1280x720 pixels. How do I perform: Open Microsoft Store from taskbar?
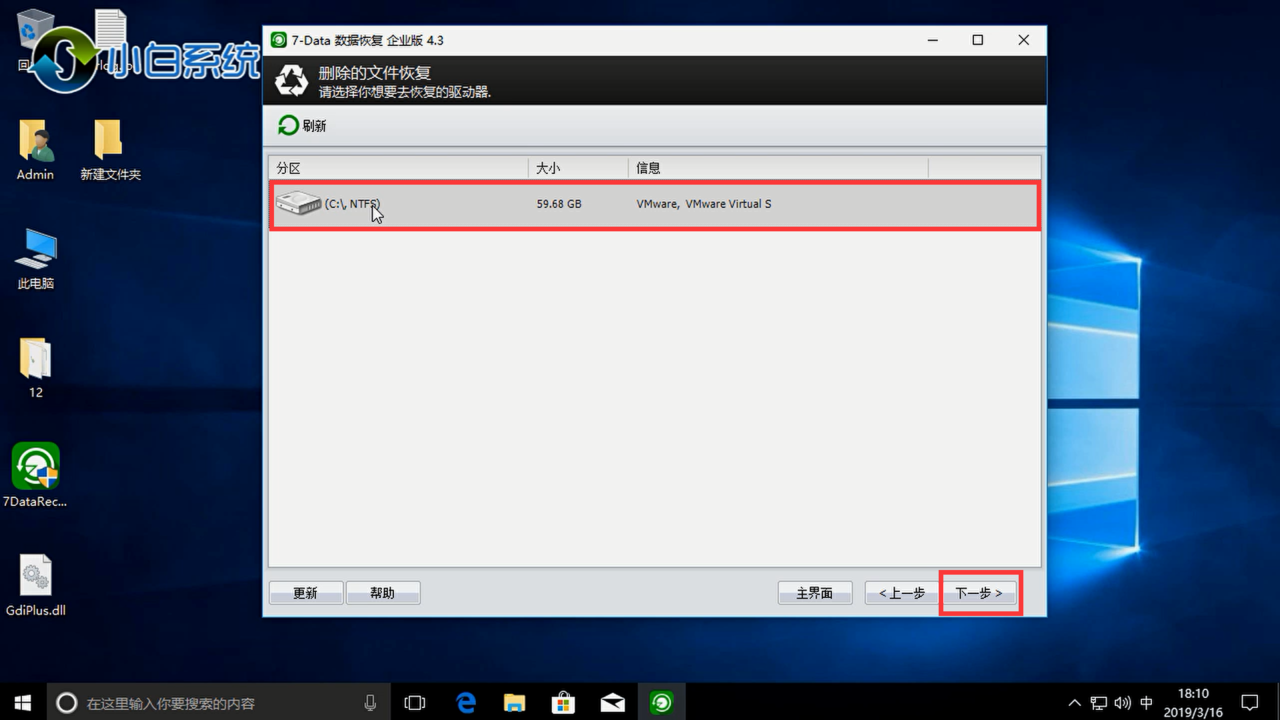[x=563, y=703]
